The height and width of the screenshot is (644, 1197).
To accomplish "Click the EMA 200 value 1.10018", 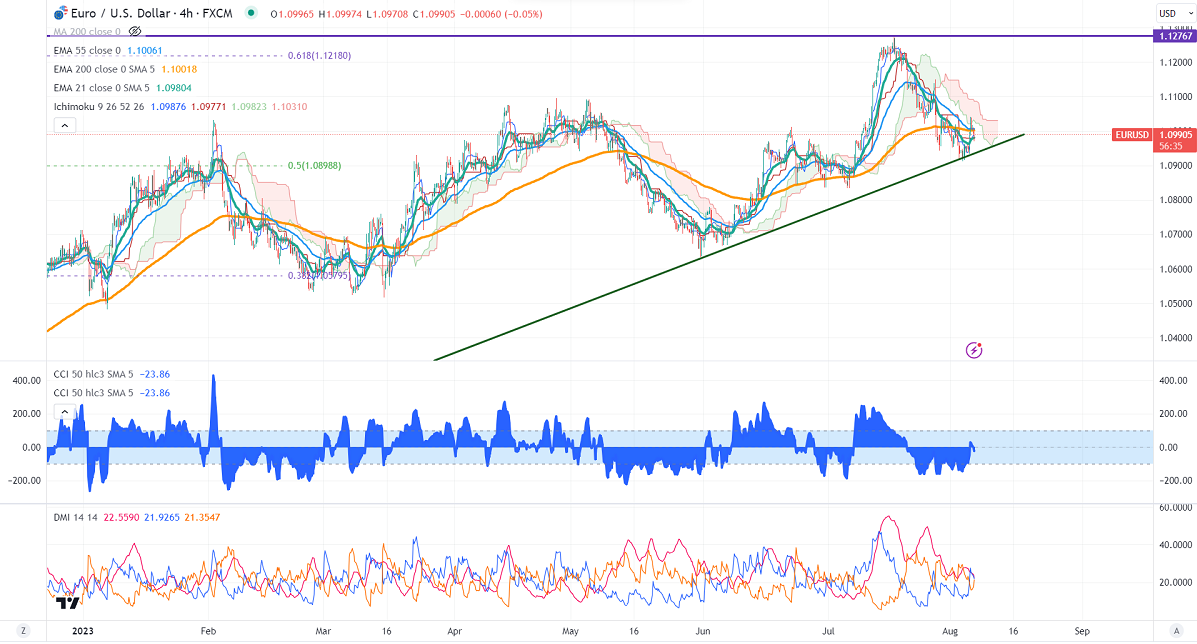I will [178, 69].
